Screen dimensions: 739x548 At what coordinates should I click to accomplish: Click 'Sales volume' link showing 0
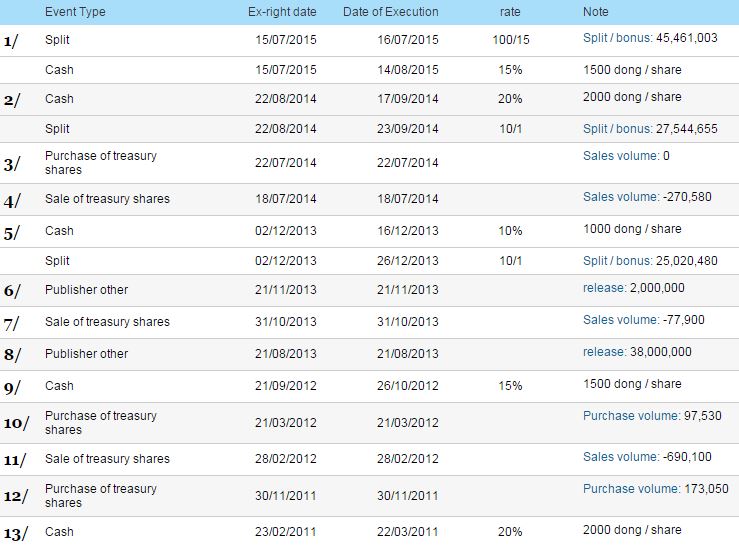click(620, 156)
